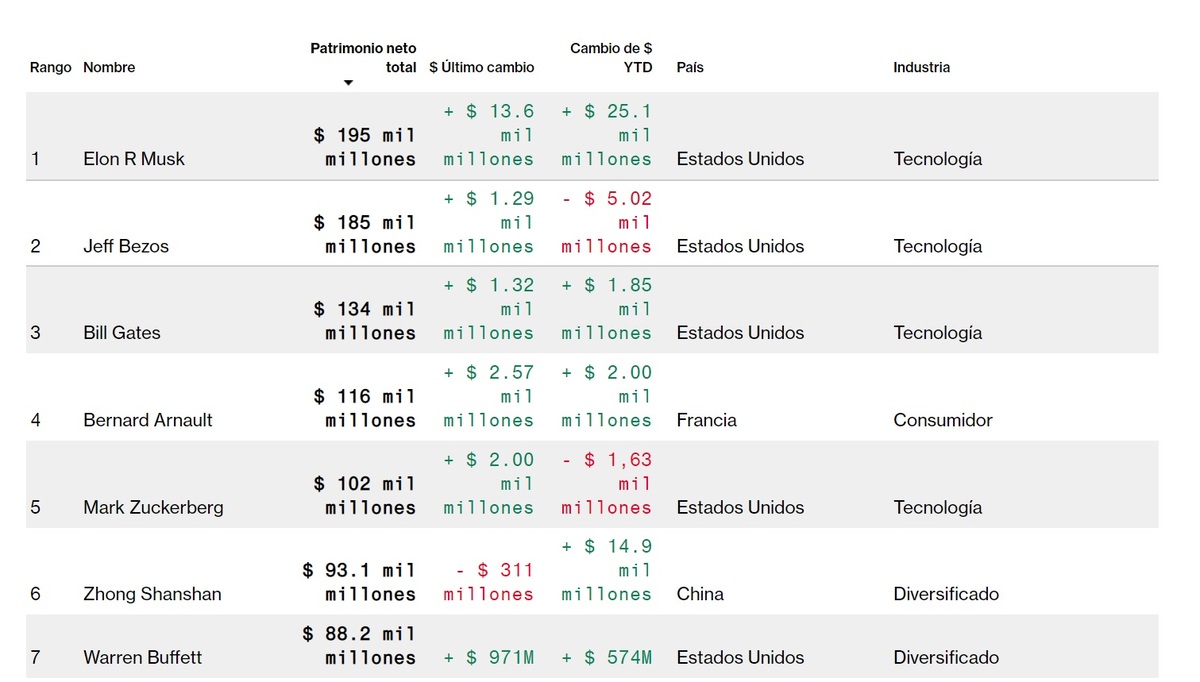Sort by Patrimonio neto total column
This screenshot has height=682, width=1200.
[363, 58]
